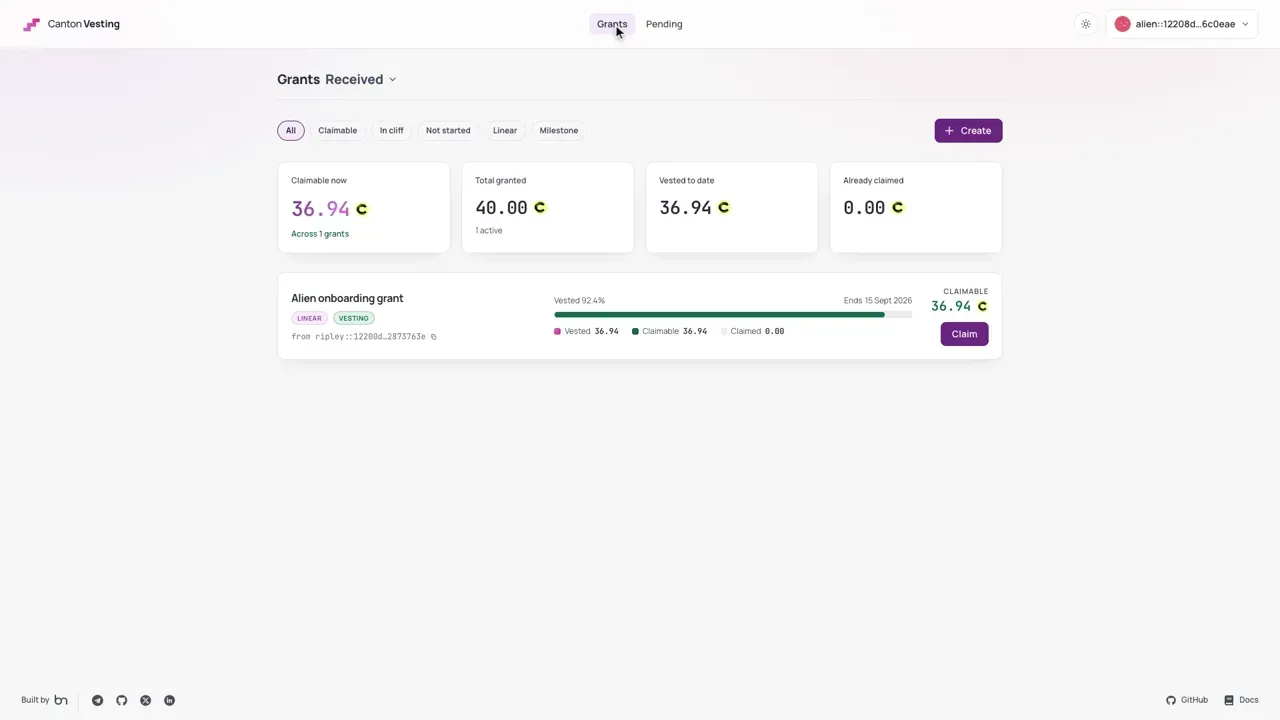Filter grants by Milestone
The height and width of the screenshot is (720, 1280).
[x=559, y=130]
